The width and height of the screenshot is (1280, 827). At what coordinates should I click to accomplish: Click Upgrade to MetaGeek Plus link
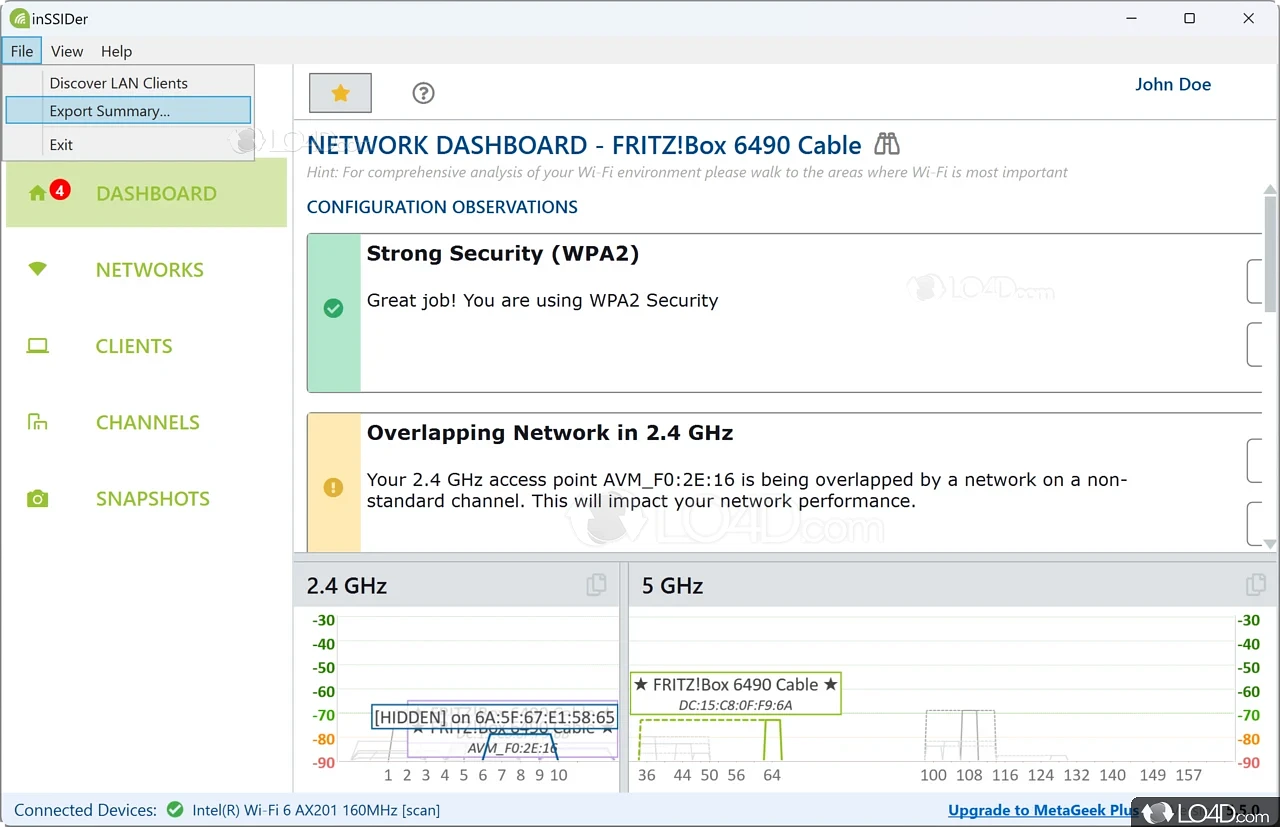click(1043, 810)
